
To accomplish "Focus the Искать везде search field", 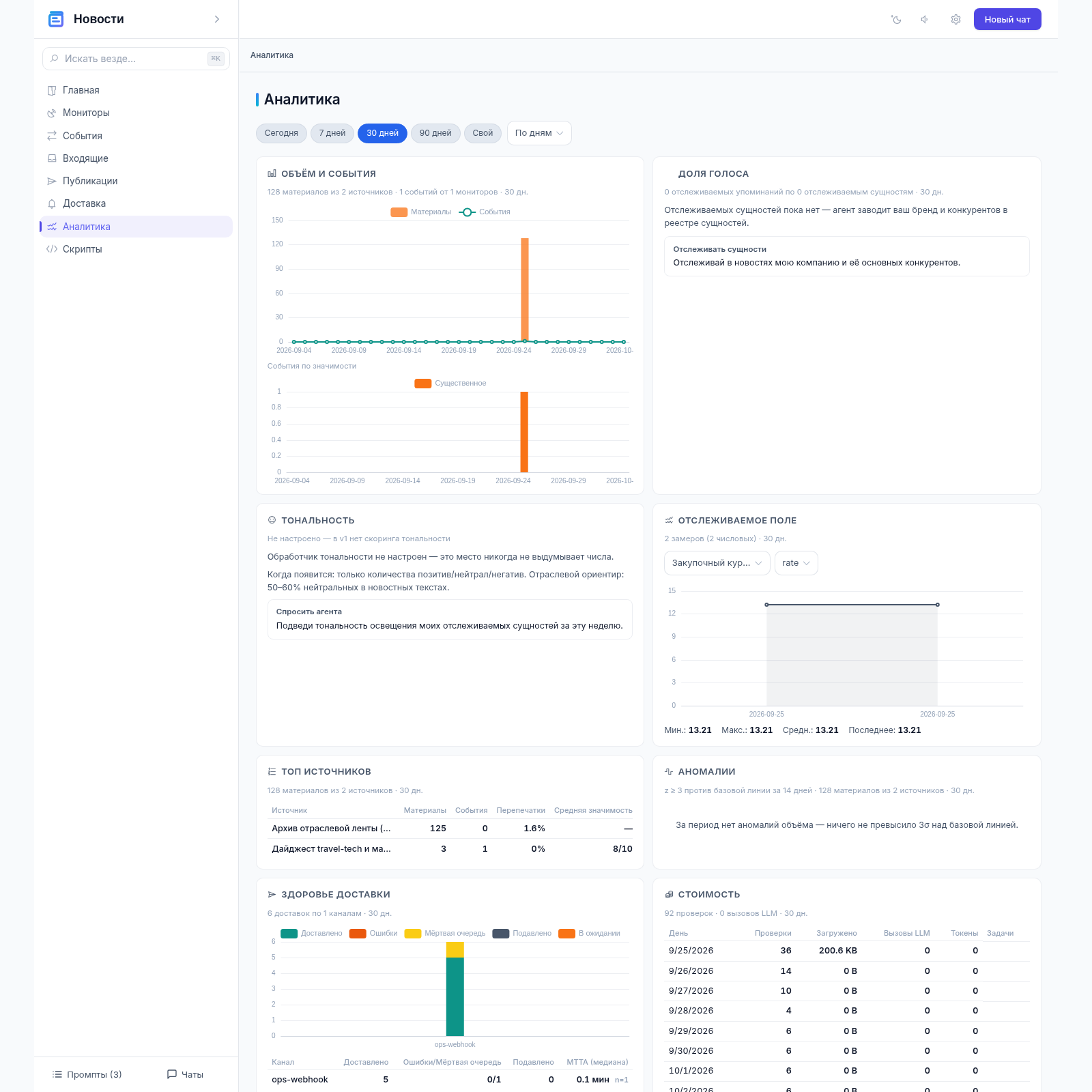I will pos(136,59).
